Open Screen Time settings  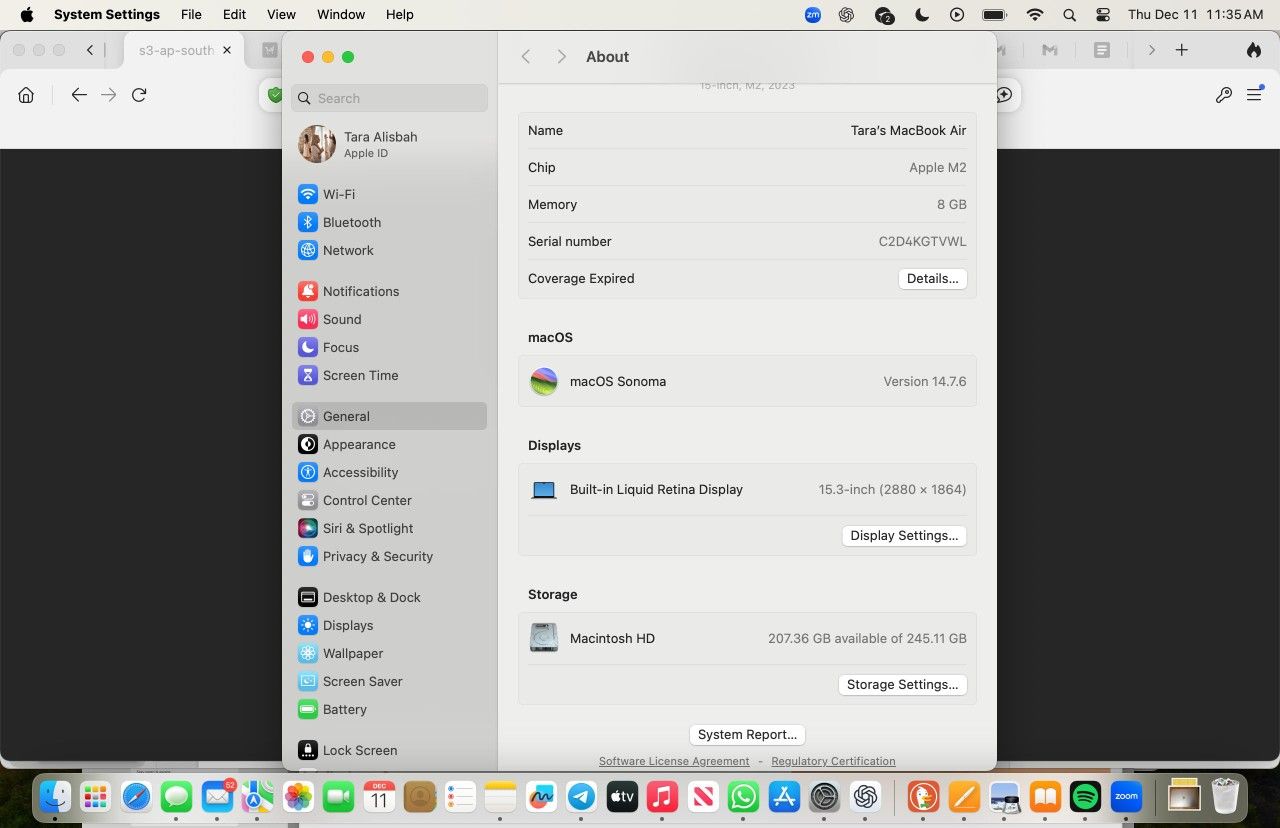[360, 375]
